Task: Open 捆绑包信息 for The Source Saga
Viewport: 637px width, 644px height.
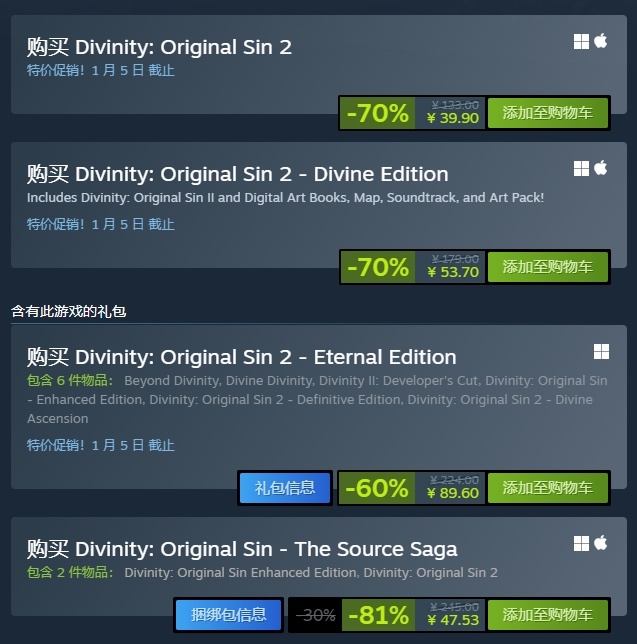Action: 228,615
